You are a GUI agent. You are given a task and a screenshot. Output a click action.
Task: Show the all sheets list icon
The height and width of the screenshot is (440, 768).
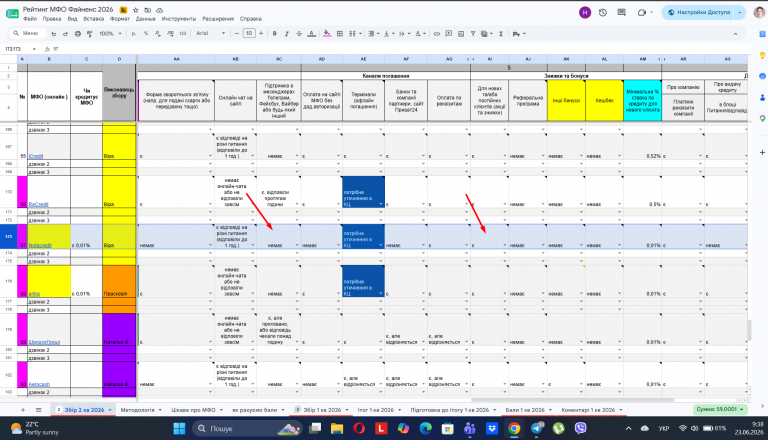point(38,410)
